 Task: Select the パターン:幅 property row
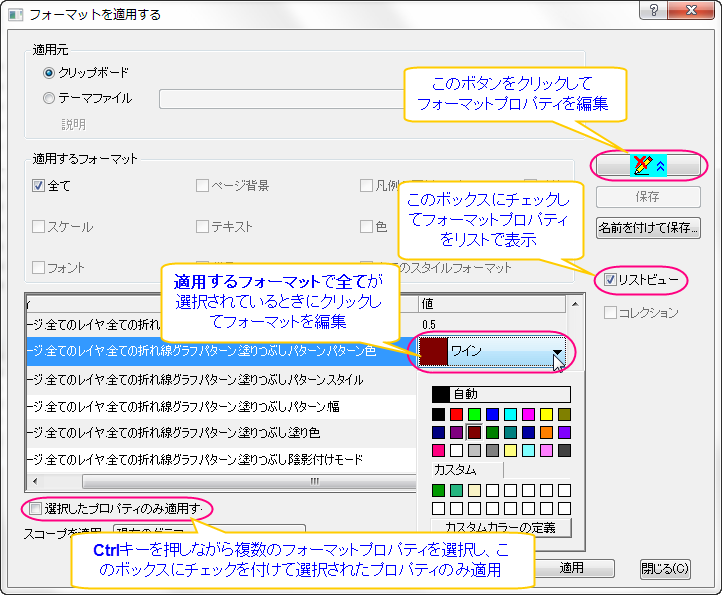pos(221,407)
